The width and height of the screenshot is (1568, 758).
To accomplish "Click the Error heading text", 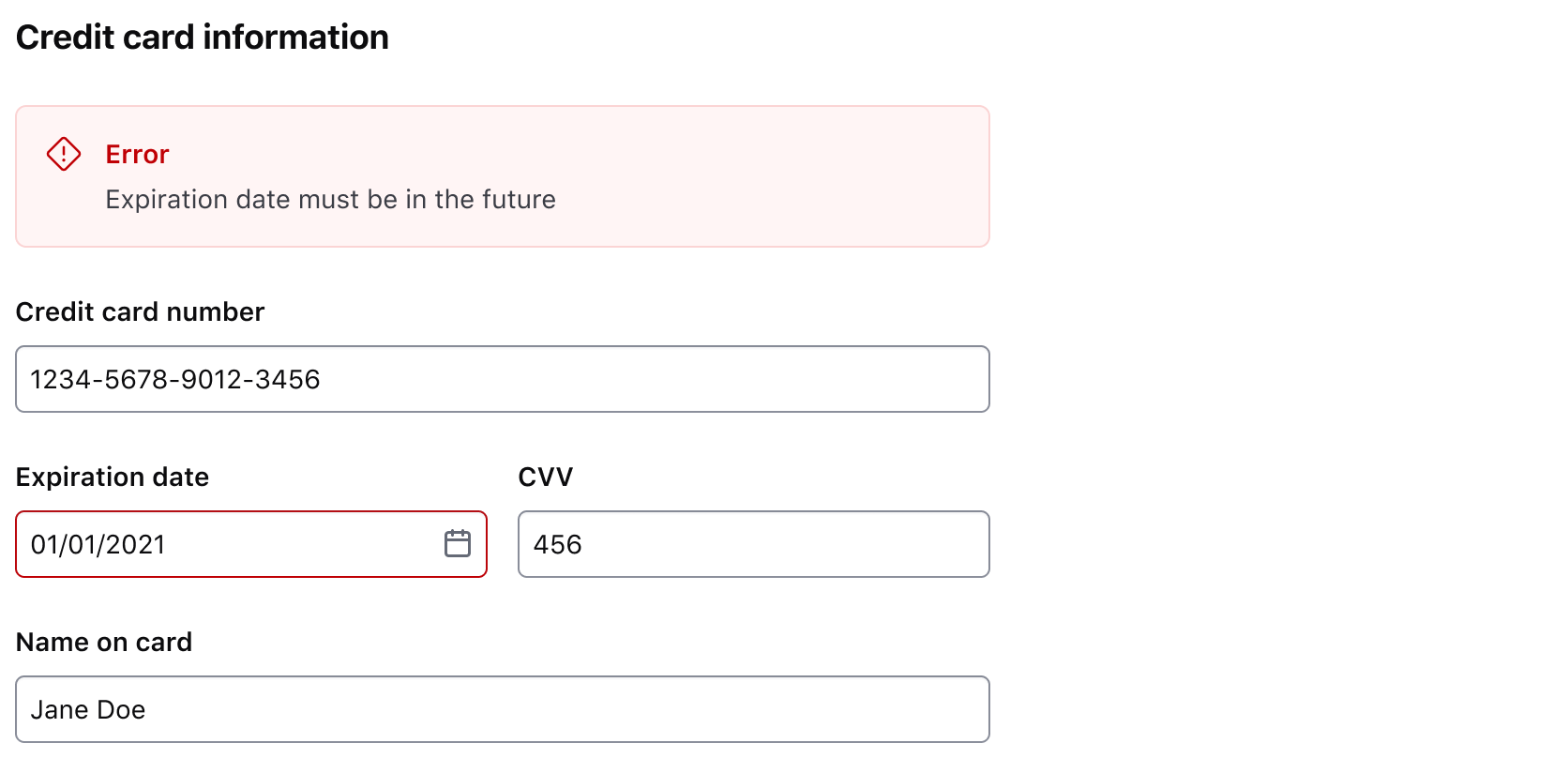I will (x=137, y=154).
